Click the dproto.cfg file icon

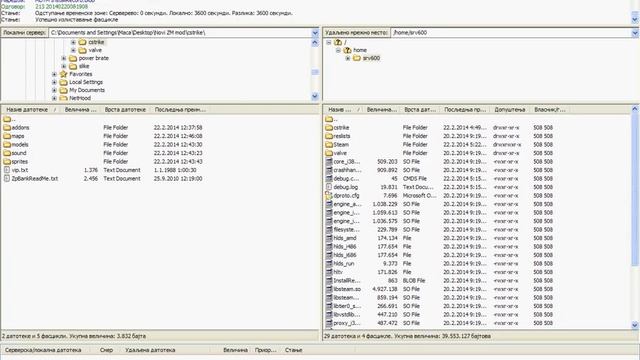click(329, 196)
